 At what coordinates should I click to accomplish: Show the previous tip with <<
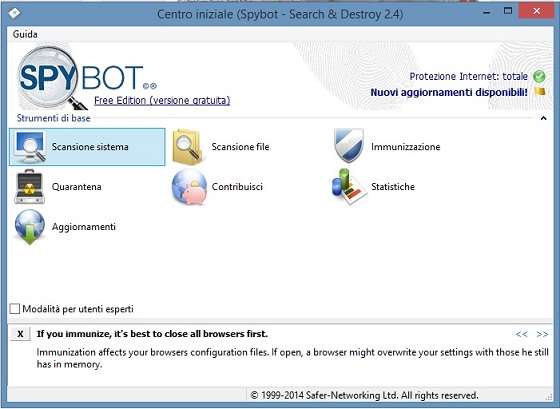(x=521, y=334)
